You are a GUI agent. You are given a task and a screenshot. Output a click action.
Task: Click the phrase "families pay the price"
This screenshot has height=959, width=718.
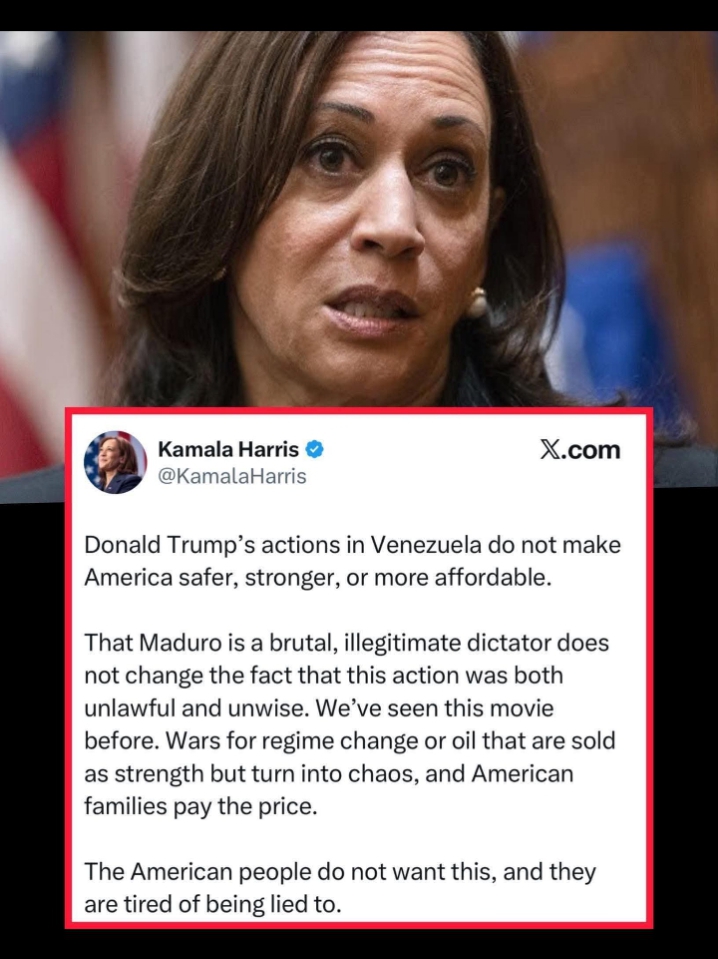tap(201, 806)
